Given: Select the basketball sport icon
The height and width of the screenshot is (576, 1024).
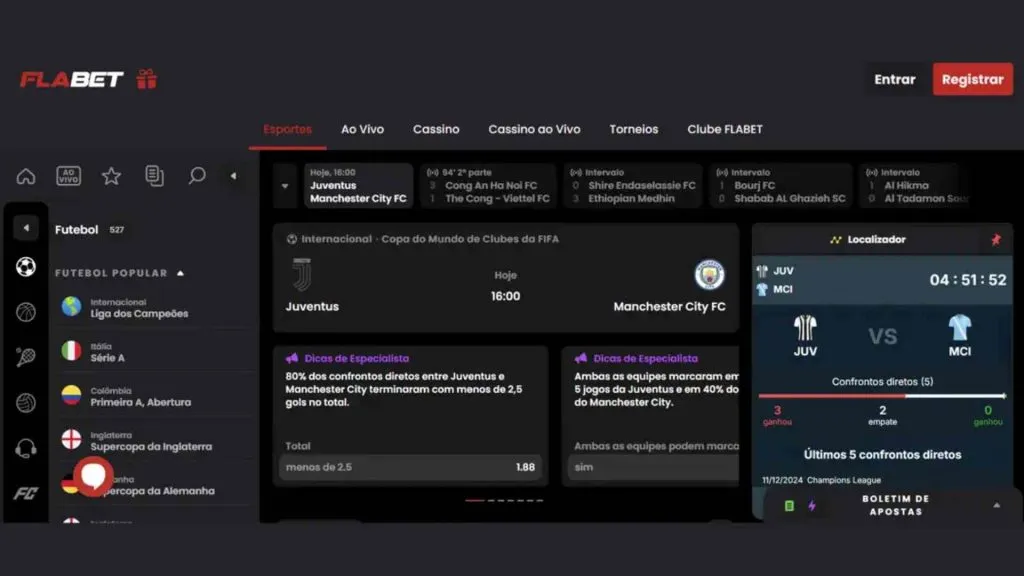Looking at the screenshot, I should pos(26,312).
